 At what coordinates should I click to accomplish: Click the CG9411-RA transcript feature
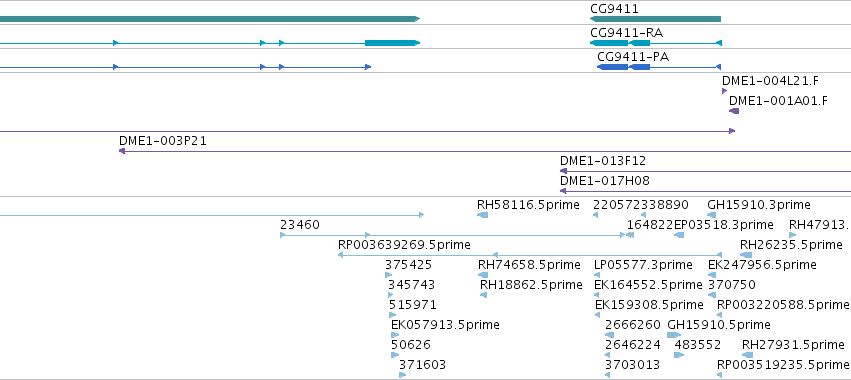click(656, 43)
